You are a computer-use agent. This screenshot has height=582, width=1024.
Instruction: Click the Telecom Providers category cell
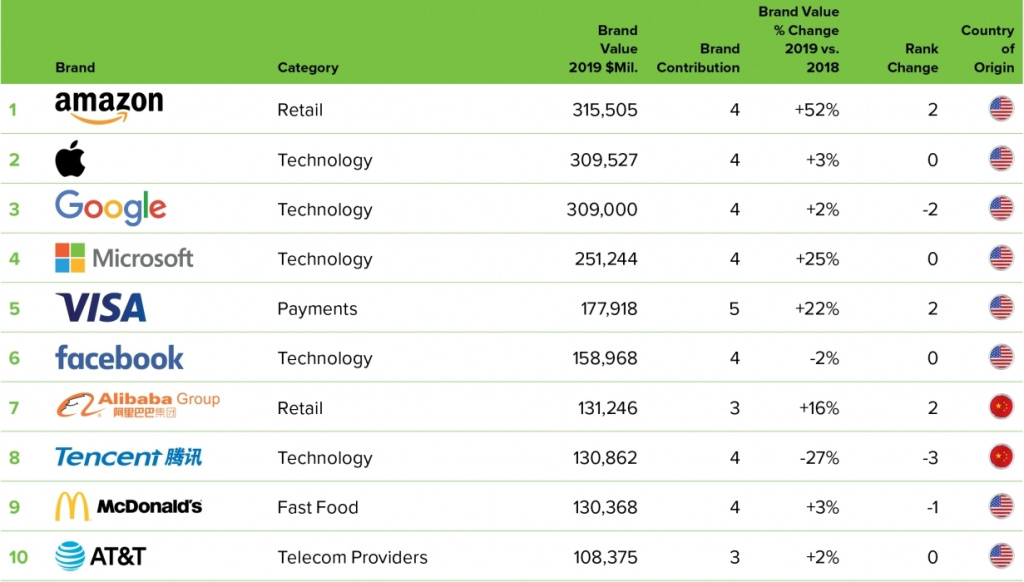[x=352, y=557]
